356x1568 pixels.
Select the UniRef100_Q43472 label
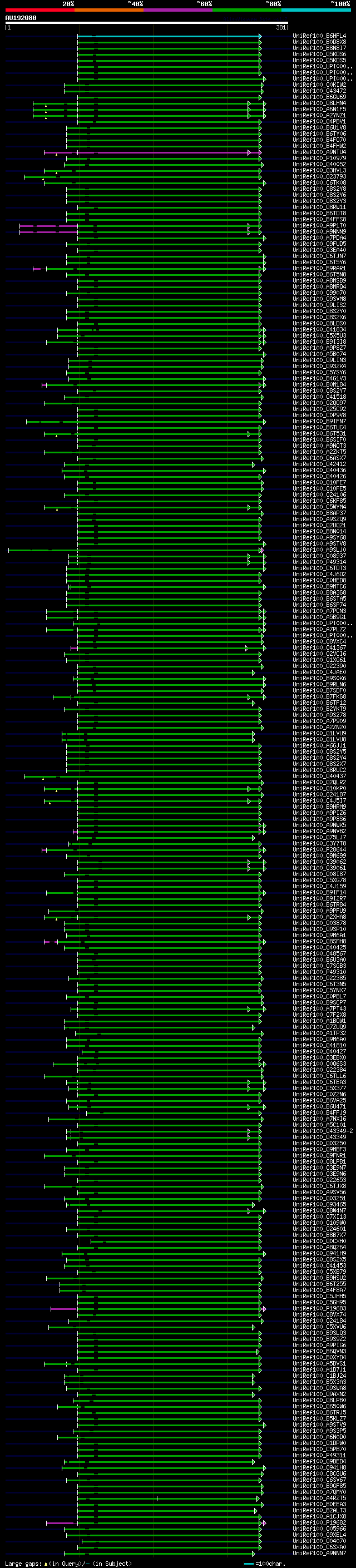point(319,91)
